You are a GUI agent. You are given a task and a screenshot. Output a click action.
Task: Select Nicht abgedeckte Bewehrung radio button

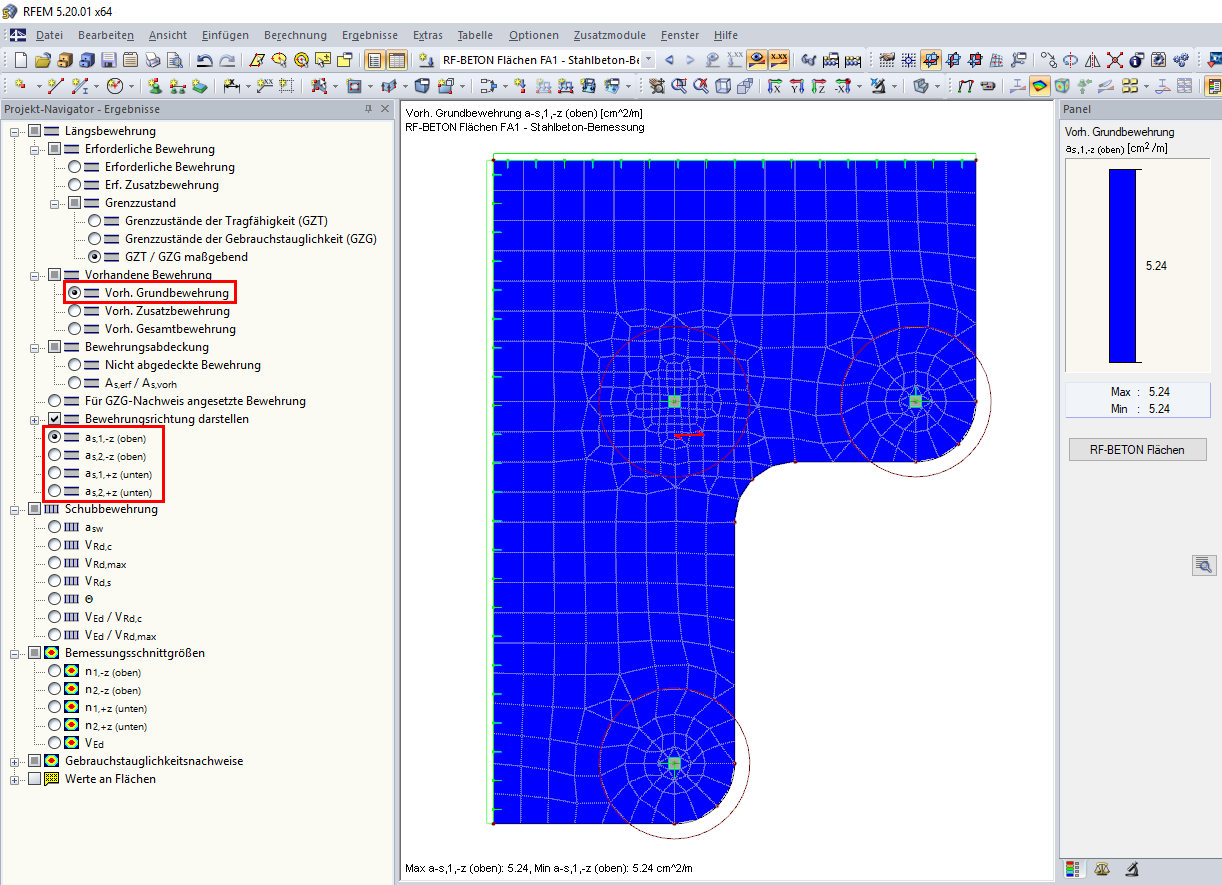(x=75, y=365)
